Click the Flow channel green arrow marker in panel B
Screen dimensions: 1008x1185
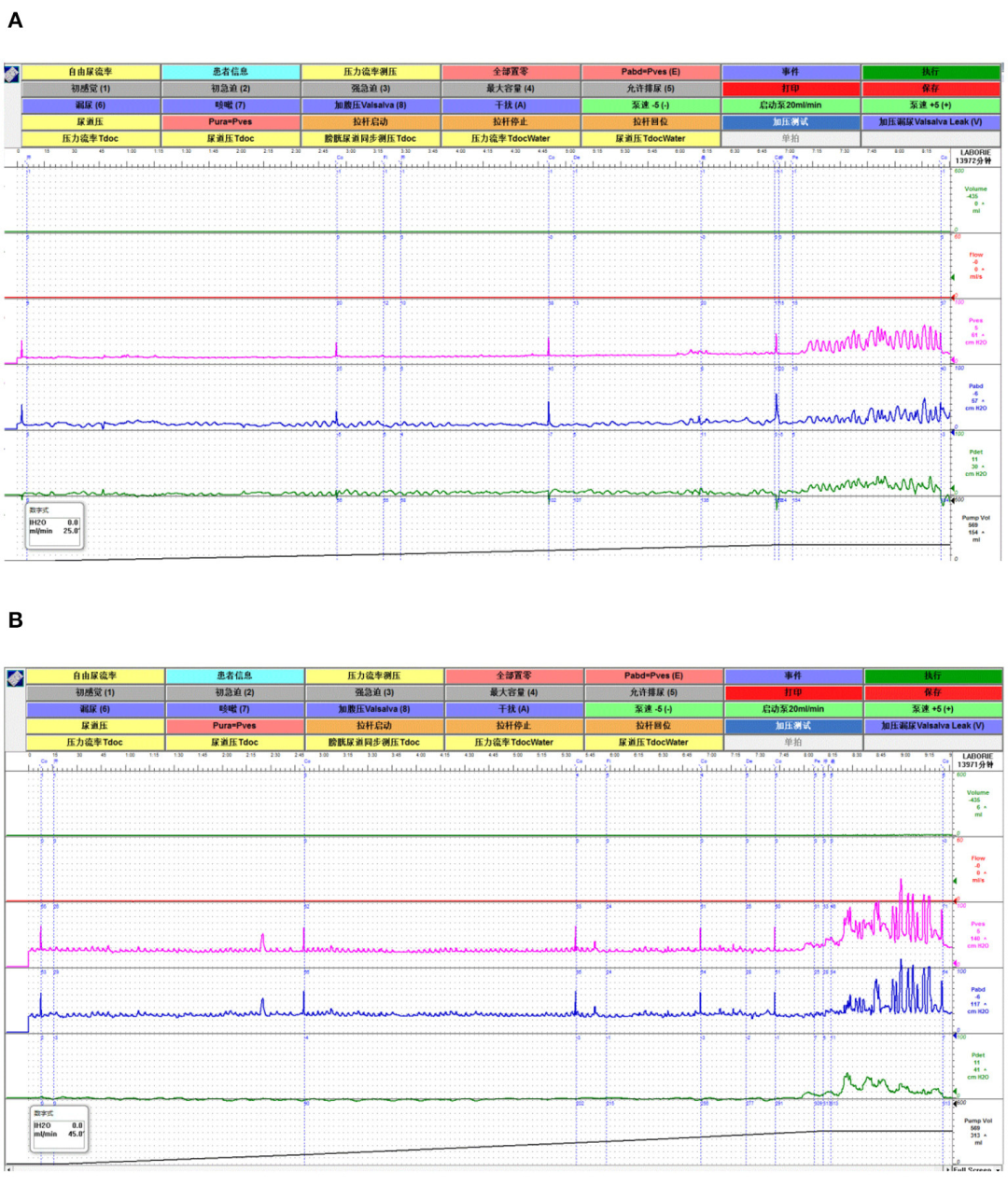[x=954, y=880]
